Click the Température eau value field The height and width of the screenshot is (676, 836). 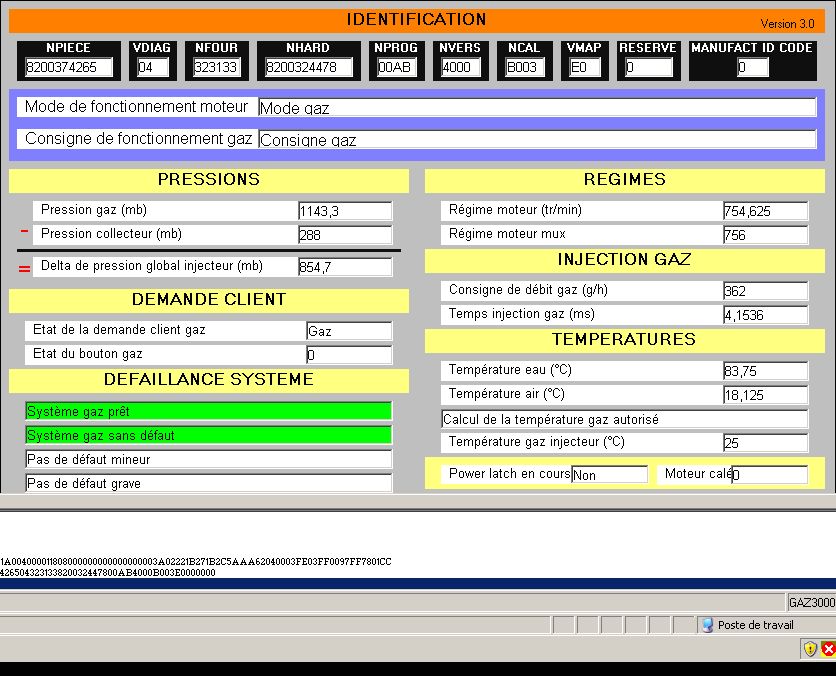pyautogui.click(x=765, y=371)
